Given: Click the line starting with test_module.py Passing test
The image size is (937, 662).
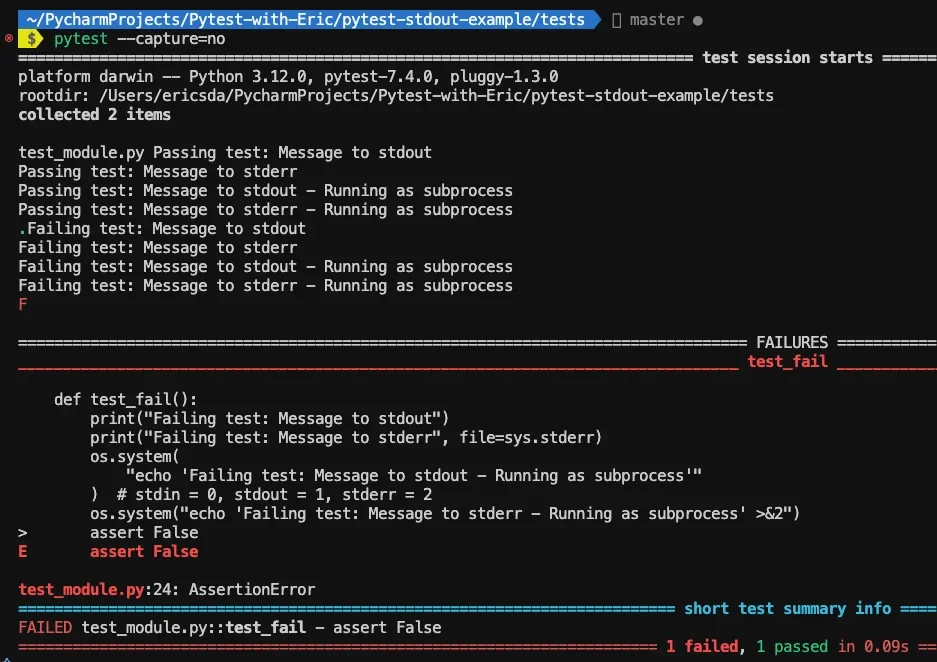Looking at the screenshot, I should click(225, 153).
